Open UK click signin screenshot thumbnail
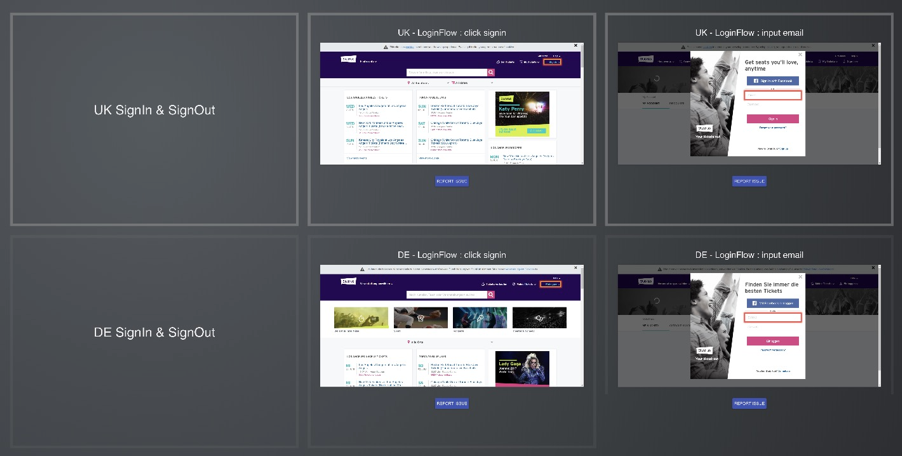The image size is (902, 456). pos(451,103)
